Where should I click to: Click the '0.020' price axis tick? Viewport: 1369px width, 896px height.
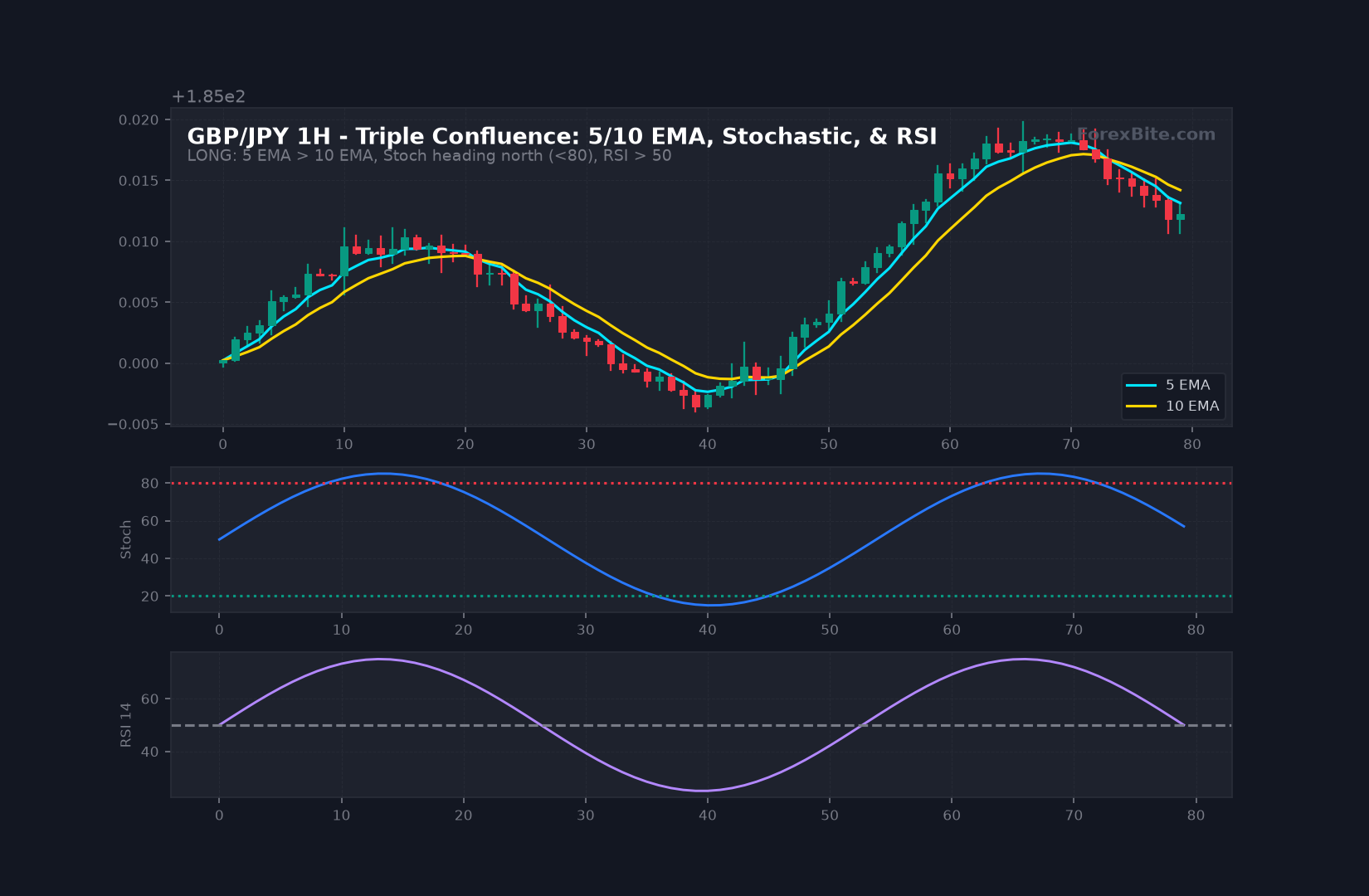[x=139, y=120]
